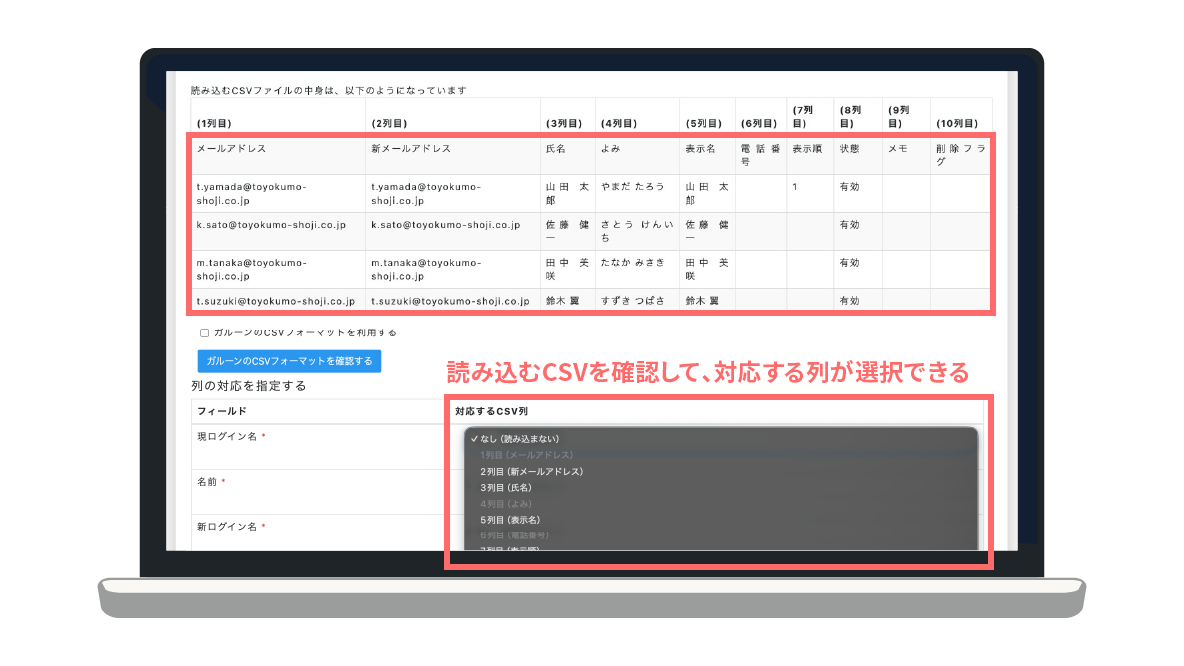Click the ガルーンのCSVフォーマットを確認する button
Image resolution: width=1184 pixels, height=666 pixels.
289,361
